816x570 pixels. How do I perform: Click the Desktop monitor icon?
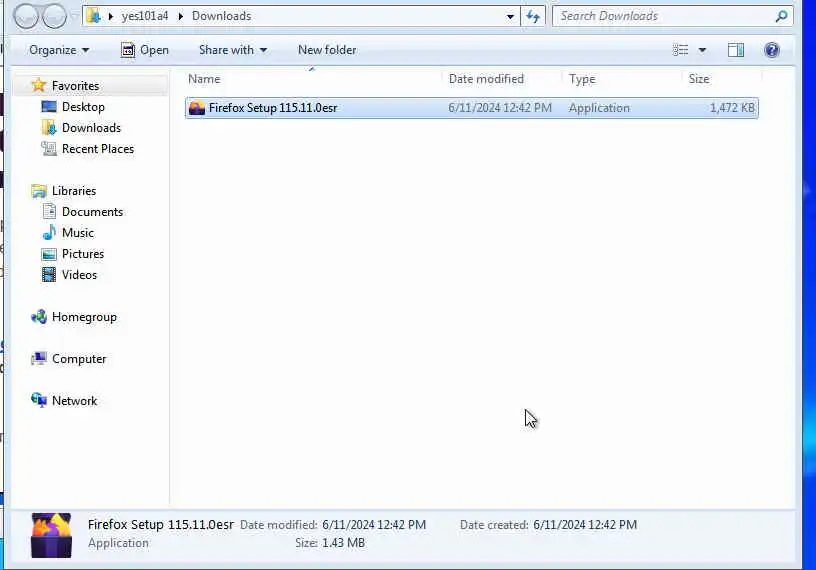(49, 107)
